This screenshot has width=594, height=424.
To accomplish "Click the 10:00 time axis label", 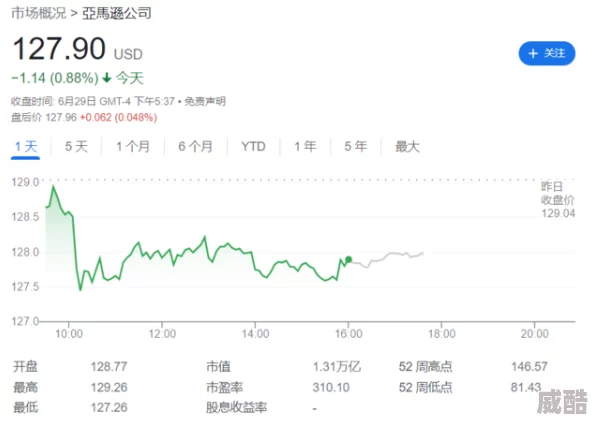I will point(69,334).
